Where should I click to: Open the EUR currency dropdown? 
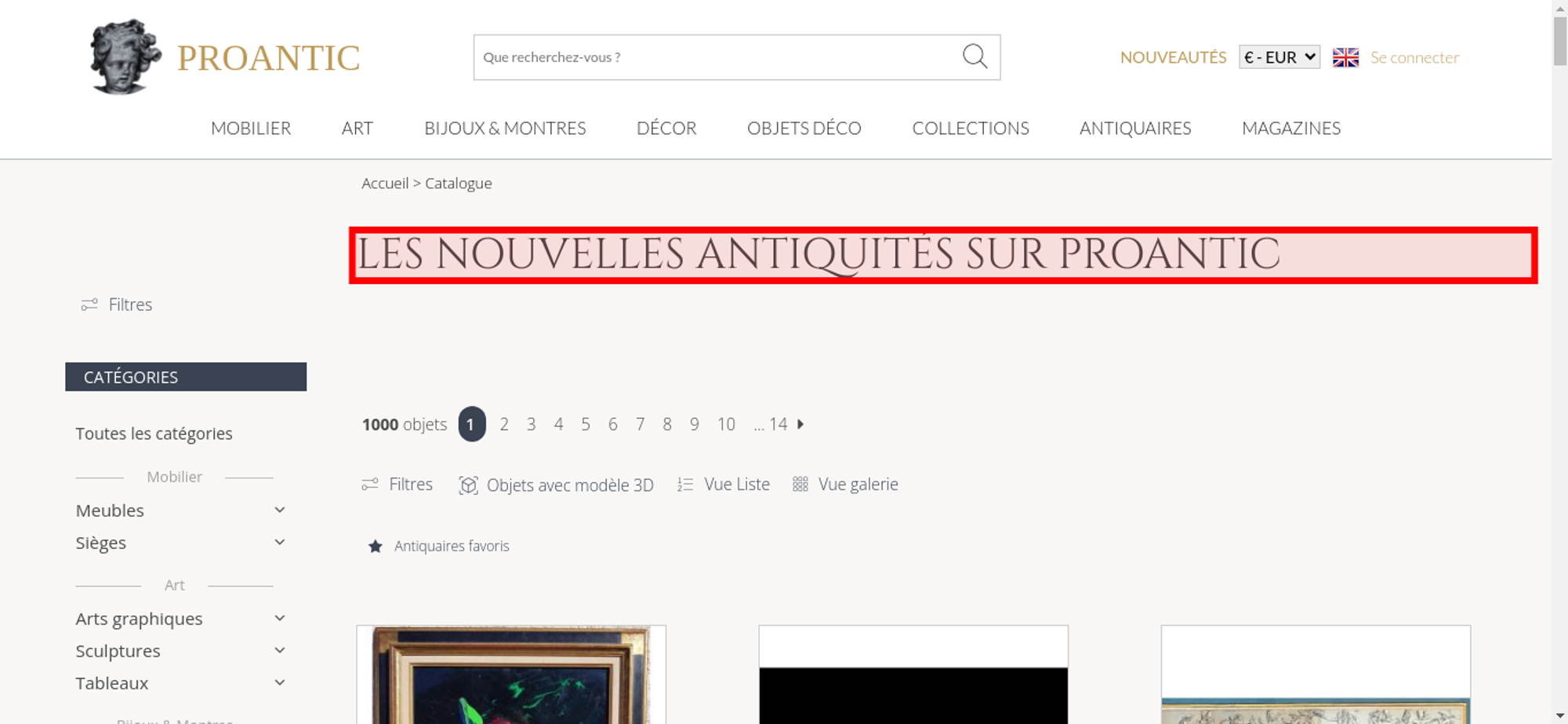pyautogui.click(x=1279, y=57)
